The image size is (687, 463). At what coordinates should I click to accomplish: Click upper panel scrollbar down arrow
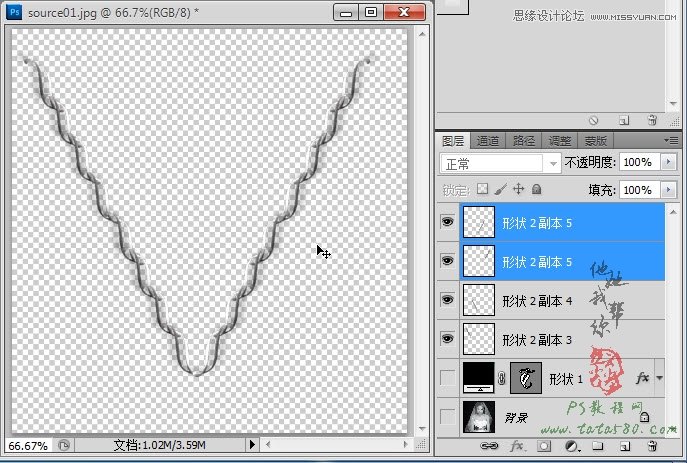(673, 104)
